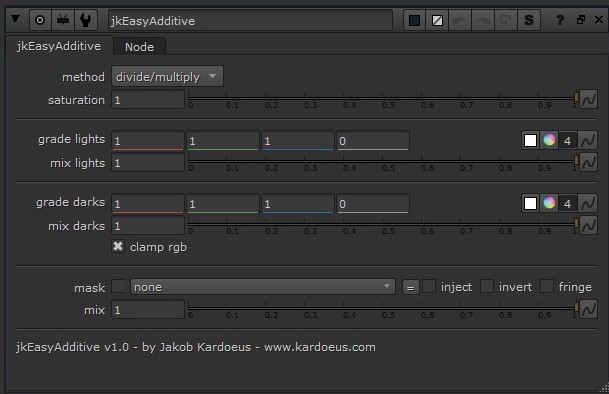
Task: Open the method divide/multiply dropdown
Action: 167,77
